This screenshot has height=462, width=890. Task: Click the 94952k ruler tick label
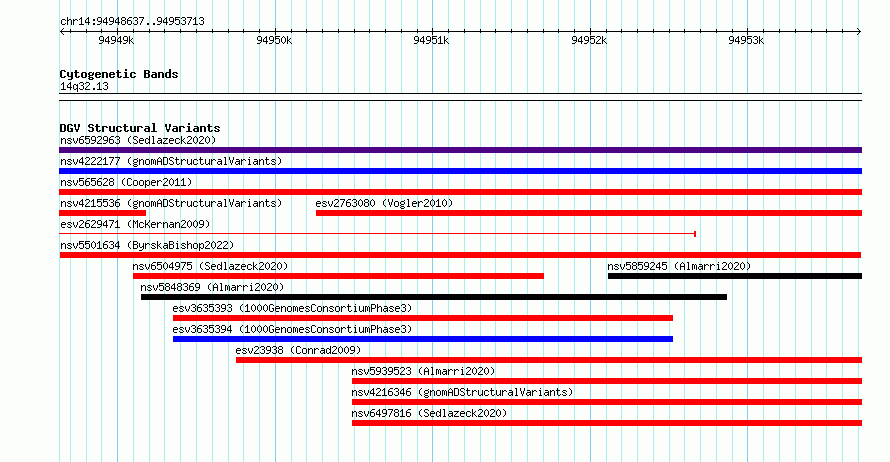[589, 40]
